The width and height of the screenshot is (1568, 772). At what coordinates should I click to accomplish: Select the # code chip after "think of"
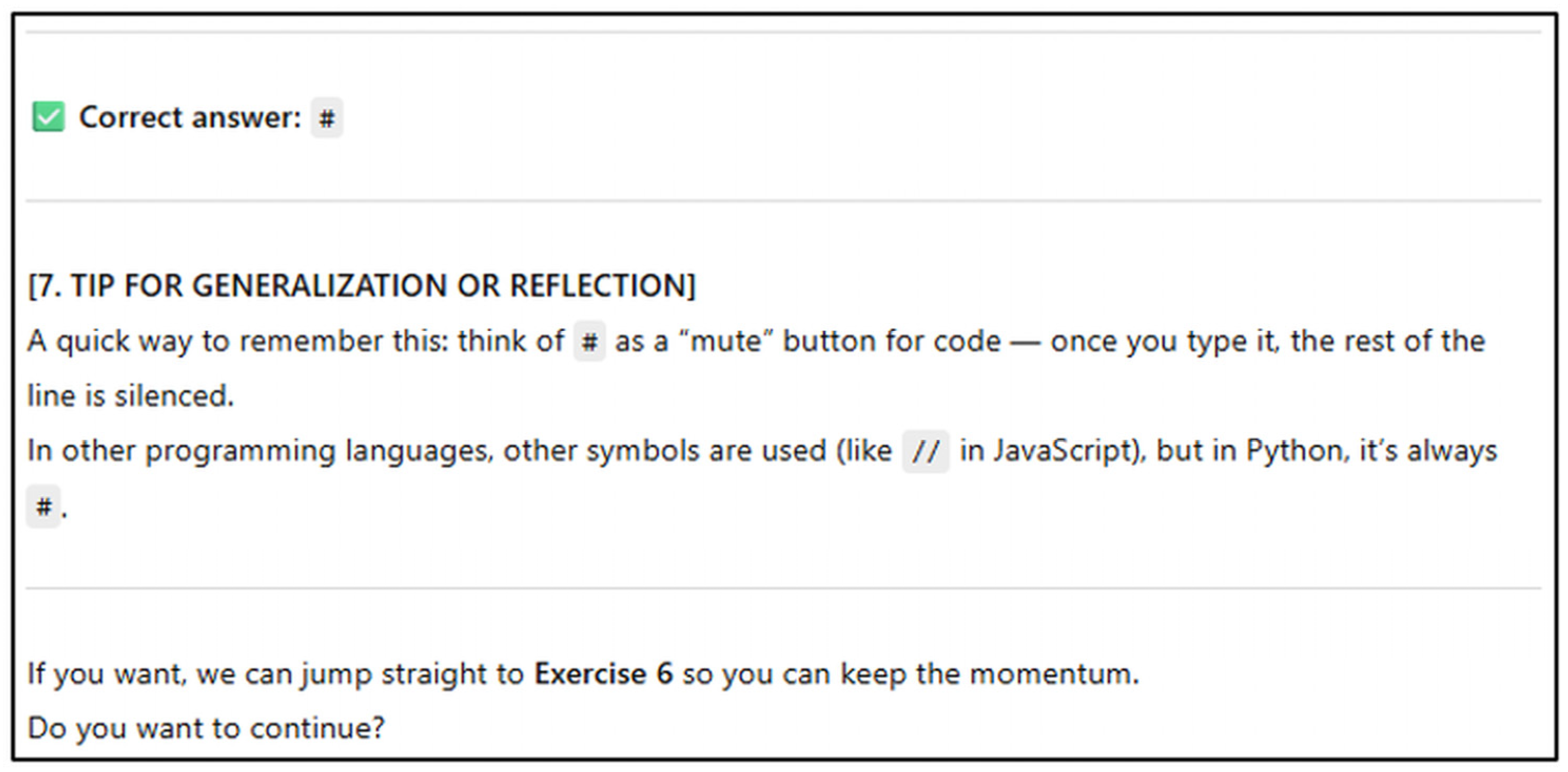tap(589, 341)
